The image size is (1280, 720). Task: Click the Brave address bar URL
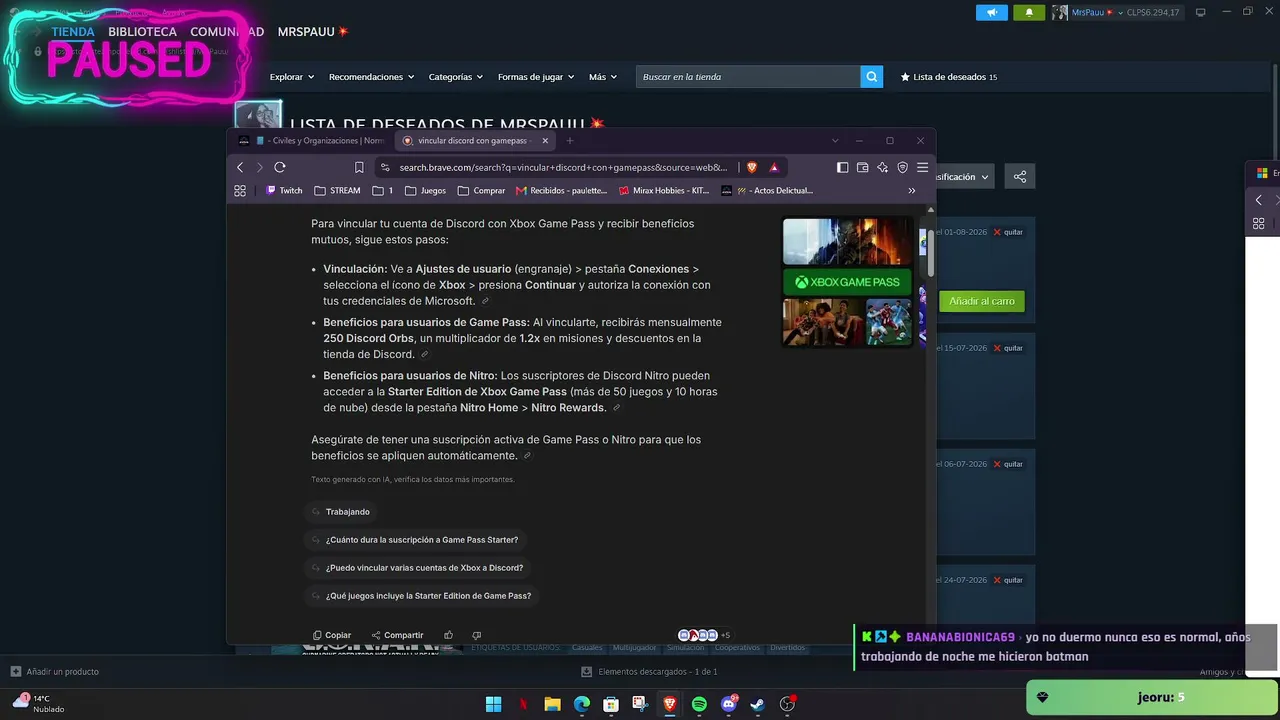(x=563, y=167)
